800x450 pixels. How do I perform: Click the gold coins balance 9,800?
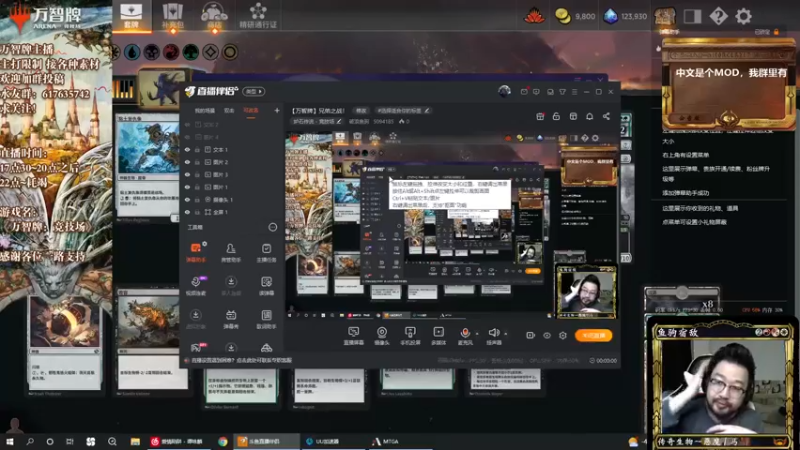click(x=575, y=16)
